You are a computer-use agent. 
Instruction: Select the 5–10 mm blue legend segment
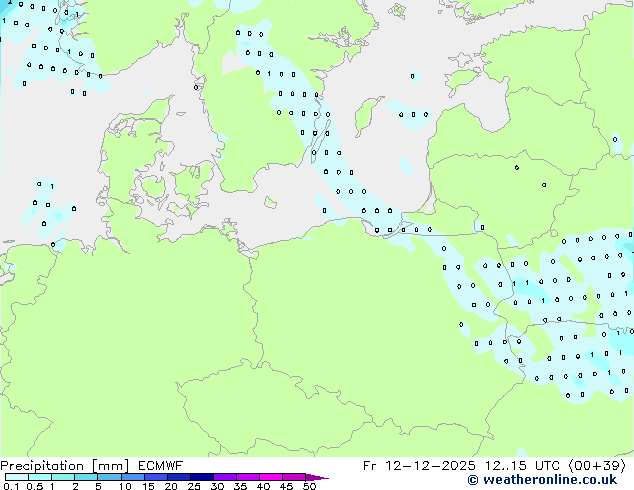(x=109, y=477)
